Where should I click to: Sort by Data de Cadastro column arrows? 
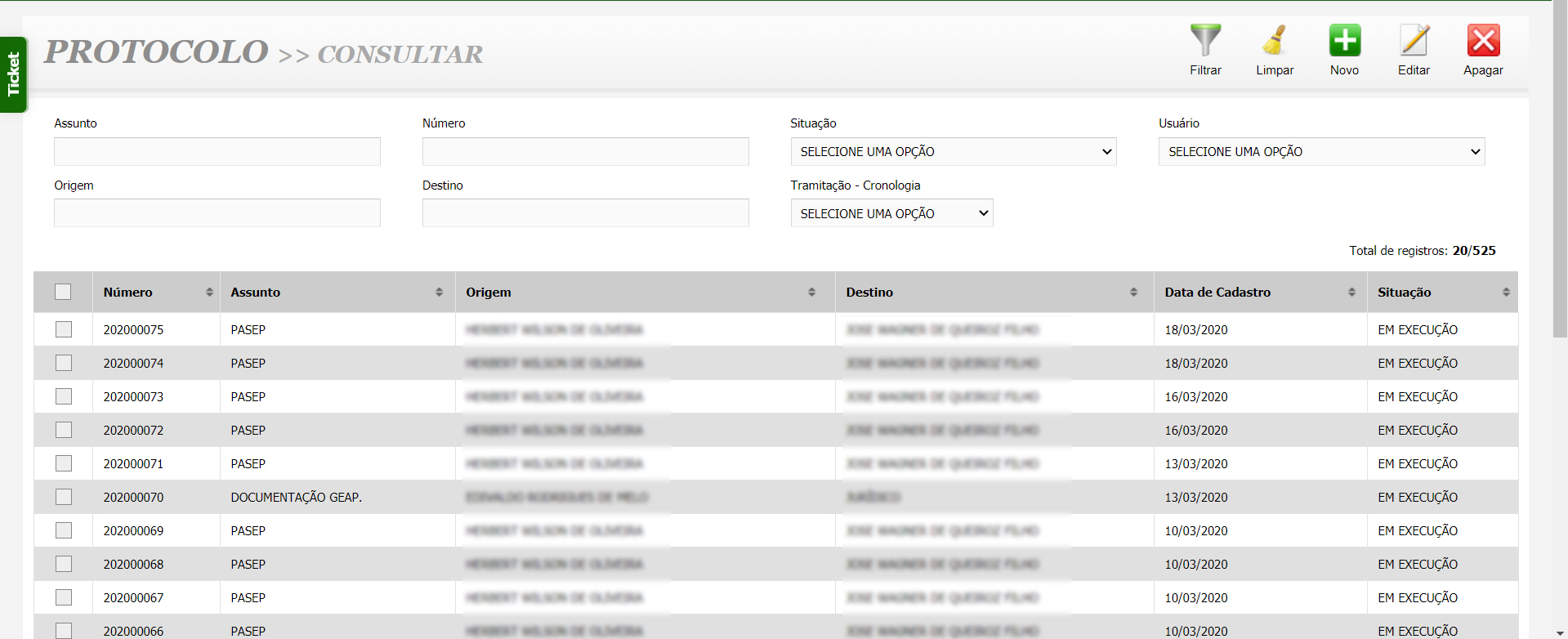(1351, 293)
